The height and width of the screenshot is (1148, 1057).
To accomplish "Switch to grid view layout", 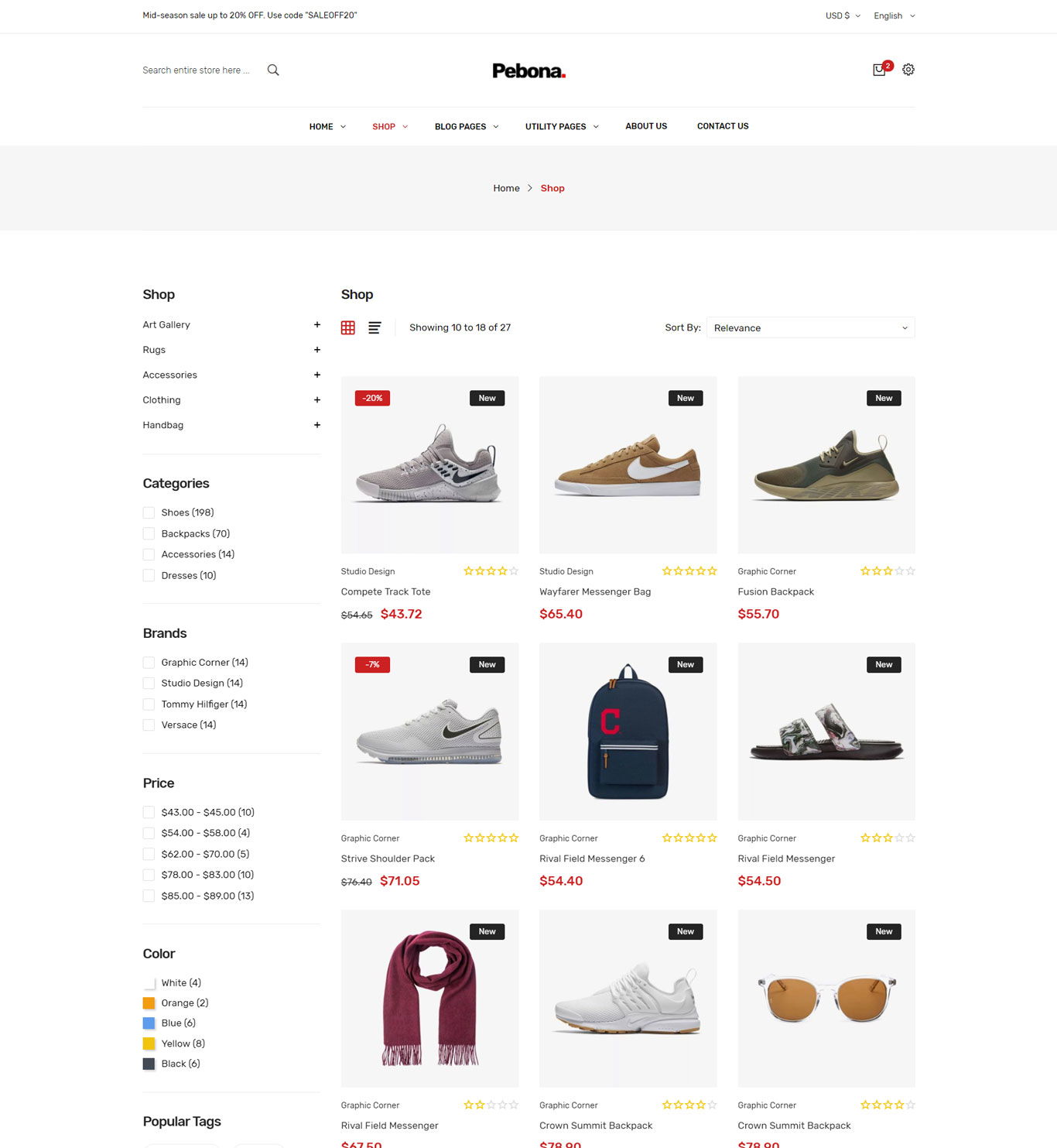I will point(348,327).
